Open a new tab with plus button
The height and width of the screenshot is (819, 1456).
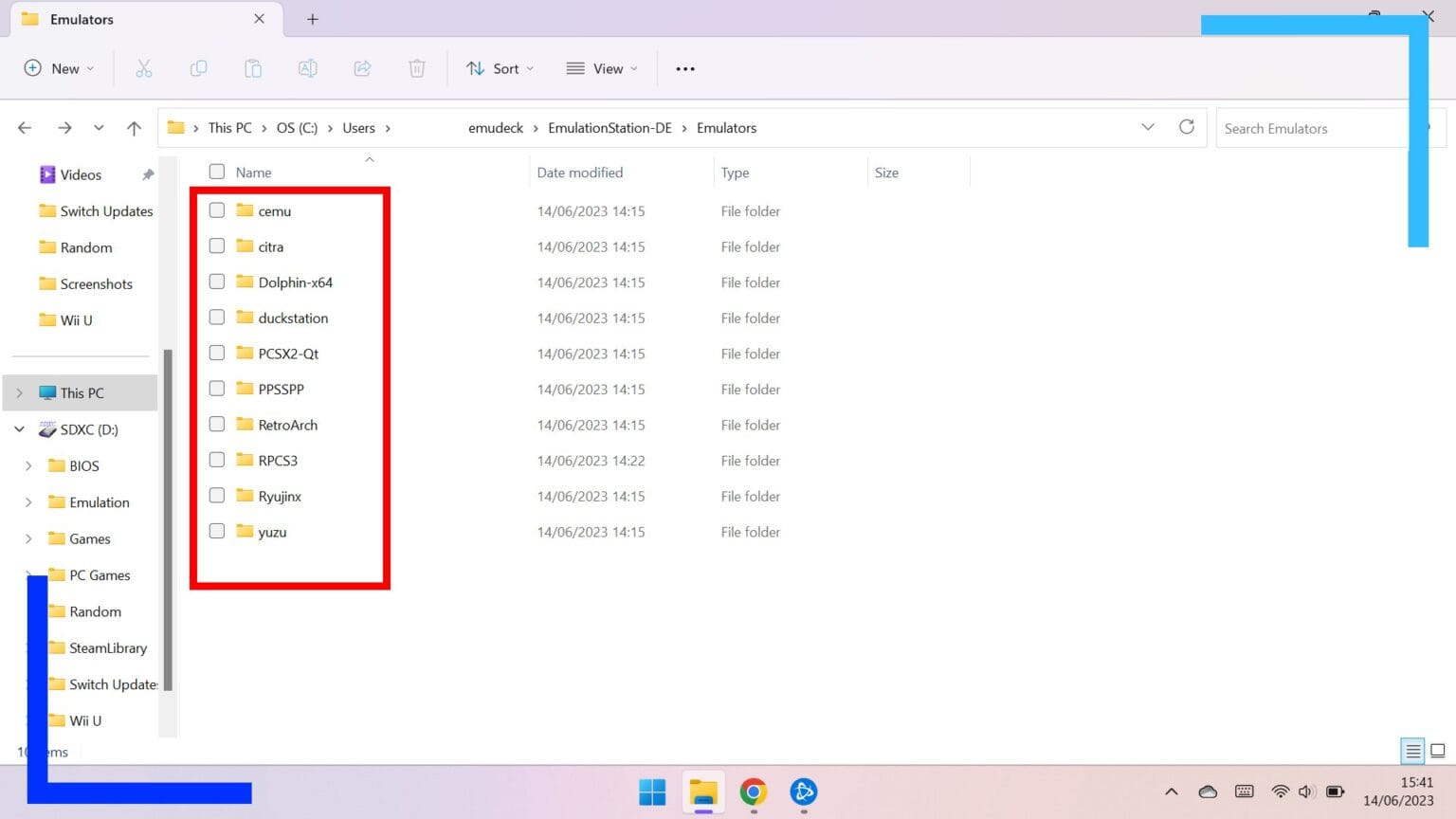(x=312, y=19)
